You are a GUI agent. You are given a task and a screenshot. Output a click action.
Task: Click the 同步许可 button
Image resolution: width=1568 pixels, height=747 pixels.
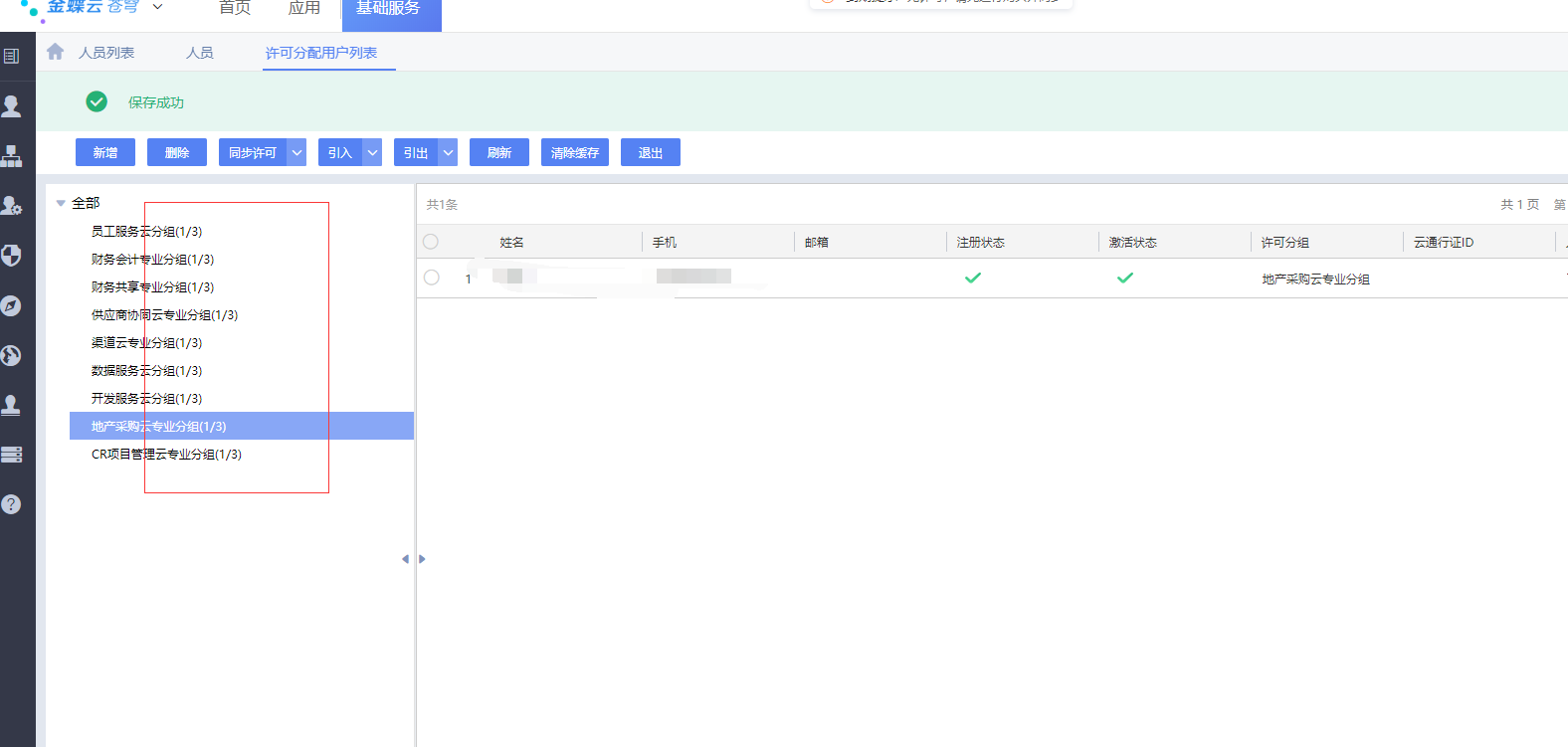click(253, 152)
